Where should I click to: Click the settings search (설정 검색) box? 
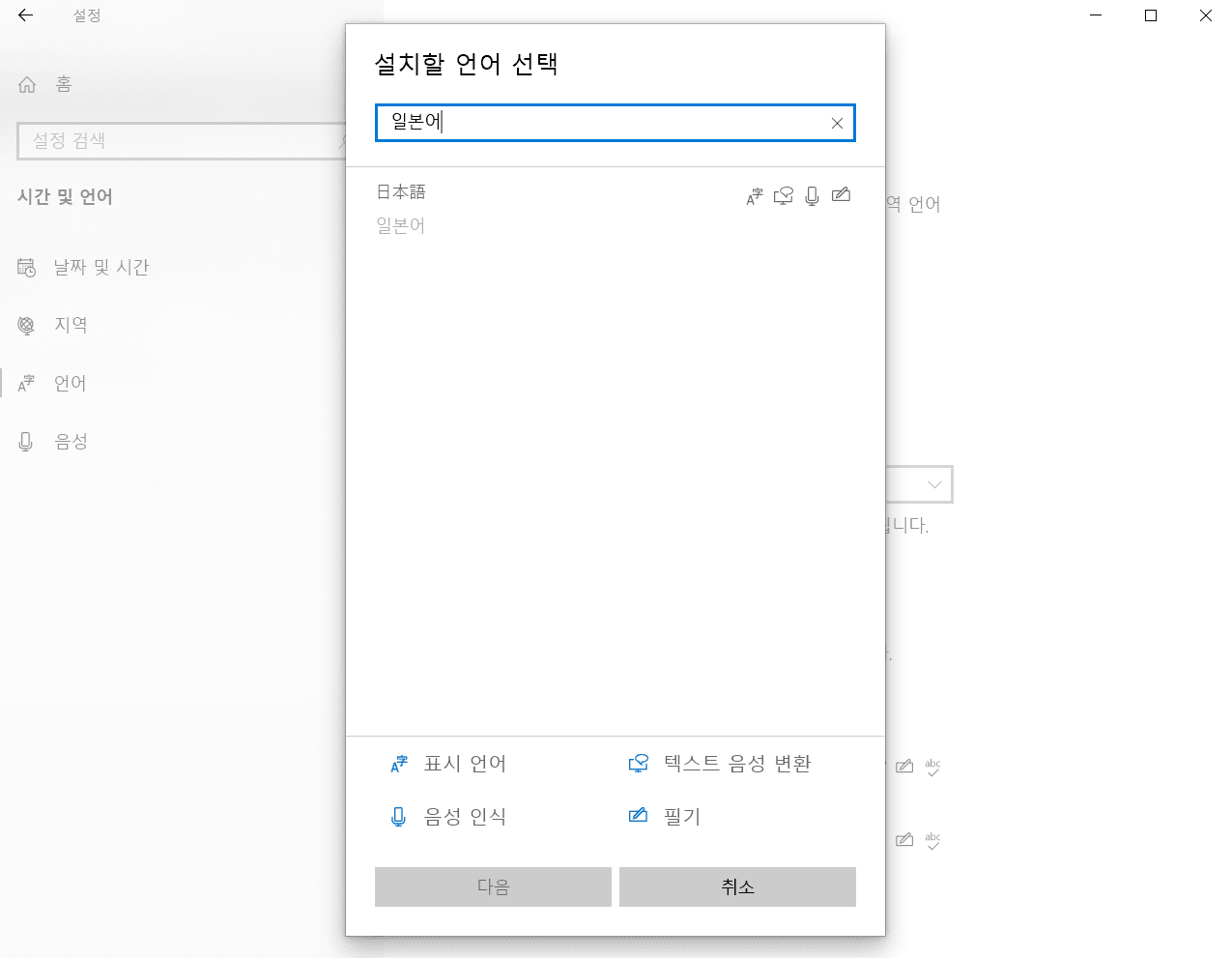179,141
